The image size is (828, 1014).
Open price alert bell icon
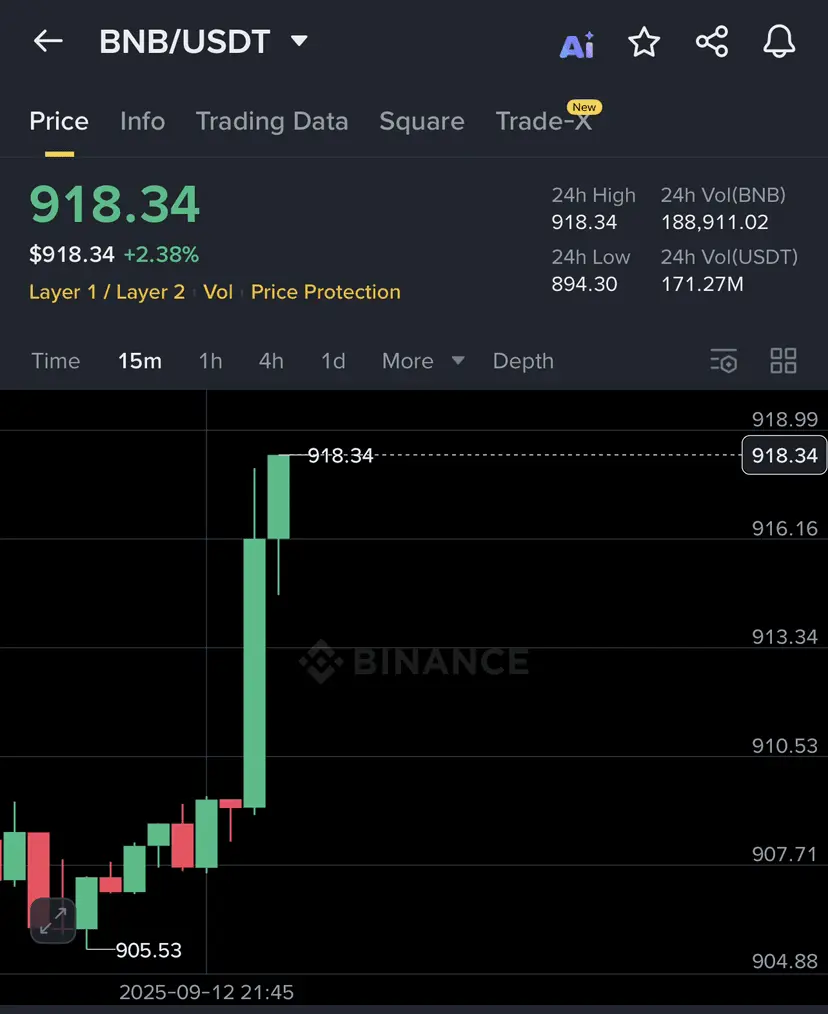pos(779,41)
